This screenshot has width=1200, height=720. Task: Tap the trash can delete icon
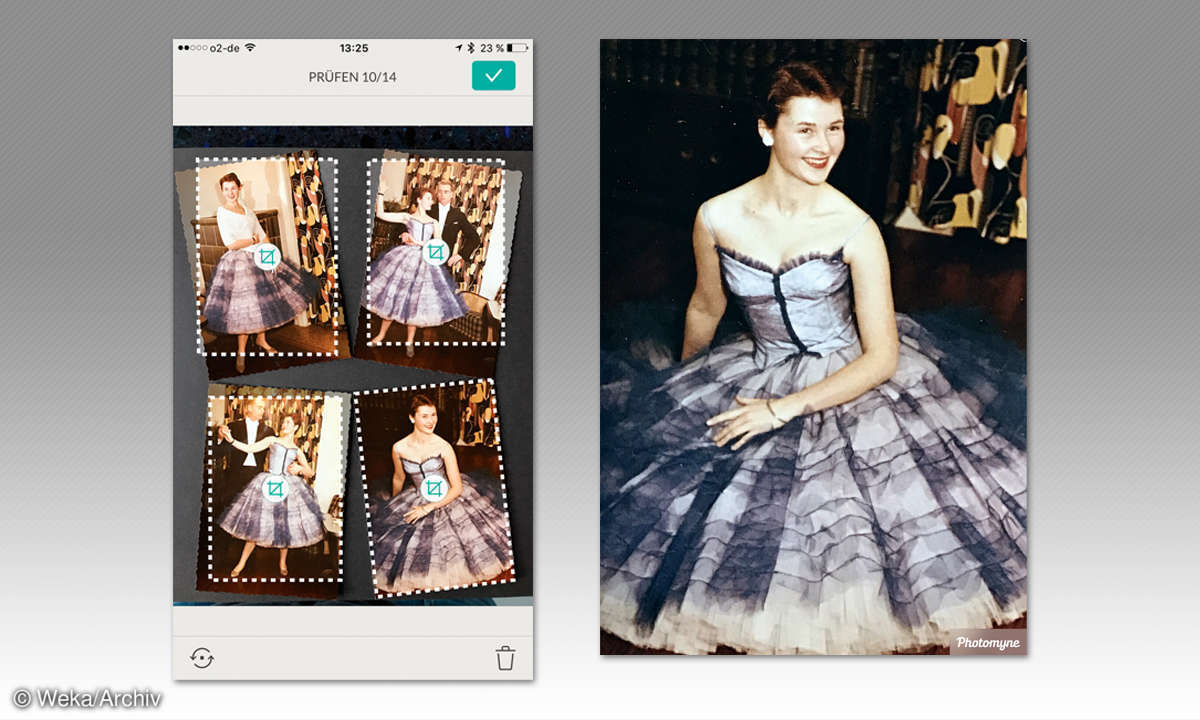pyautogui.click(x=505, y=658)
